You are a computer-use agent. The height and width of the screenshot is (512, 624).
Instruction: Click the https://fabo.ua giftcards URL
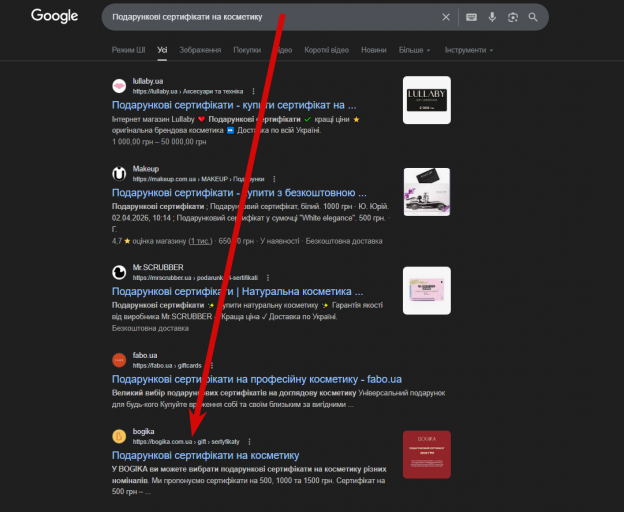point(167,366)
